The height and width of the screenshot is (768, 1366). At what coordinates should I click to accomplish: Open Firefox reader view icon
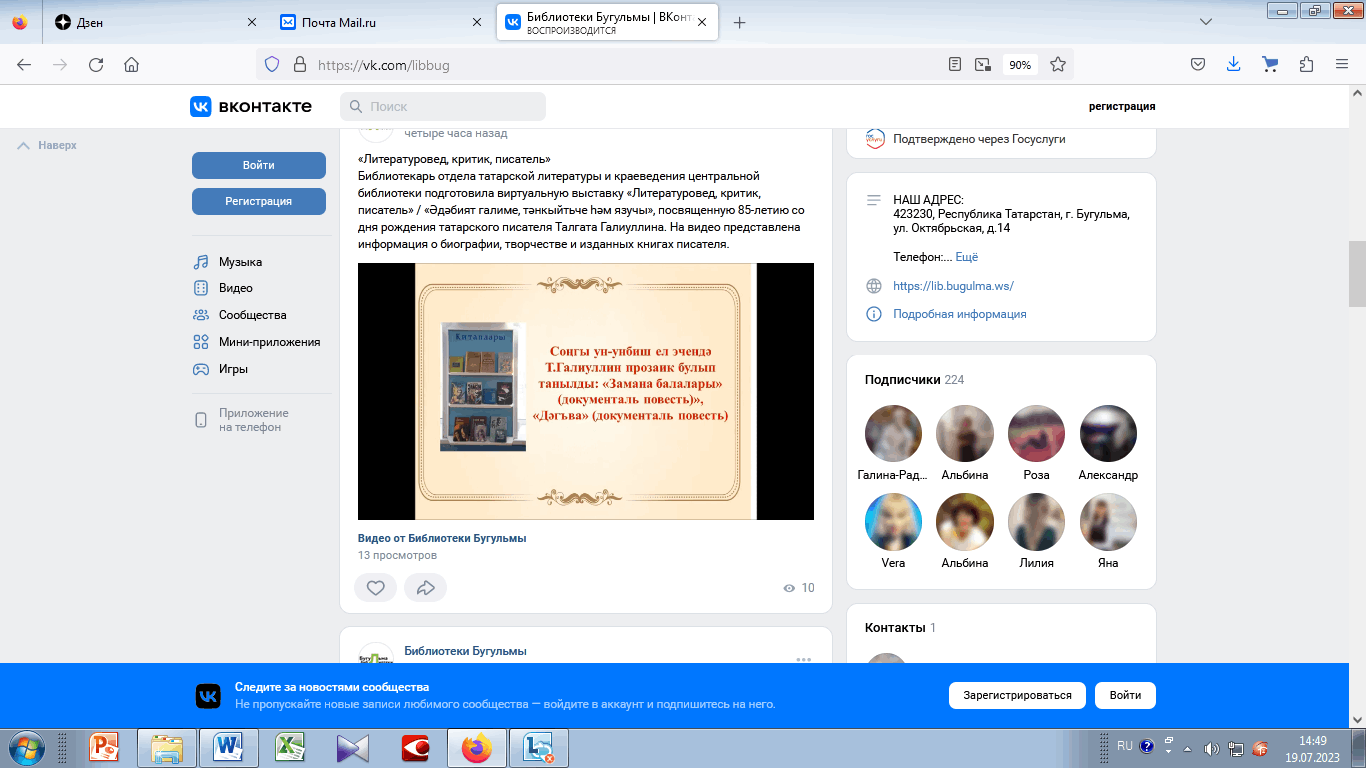955,64
